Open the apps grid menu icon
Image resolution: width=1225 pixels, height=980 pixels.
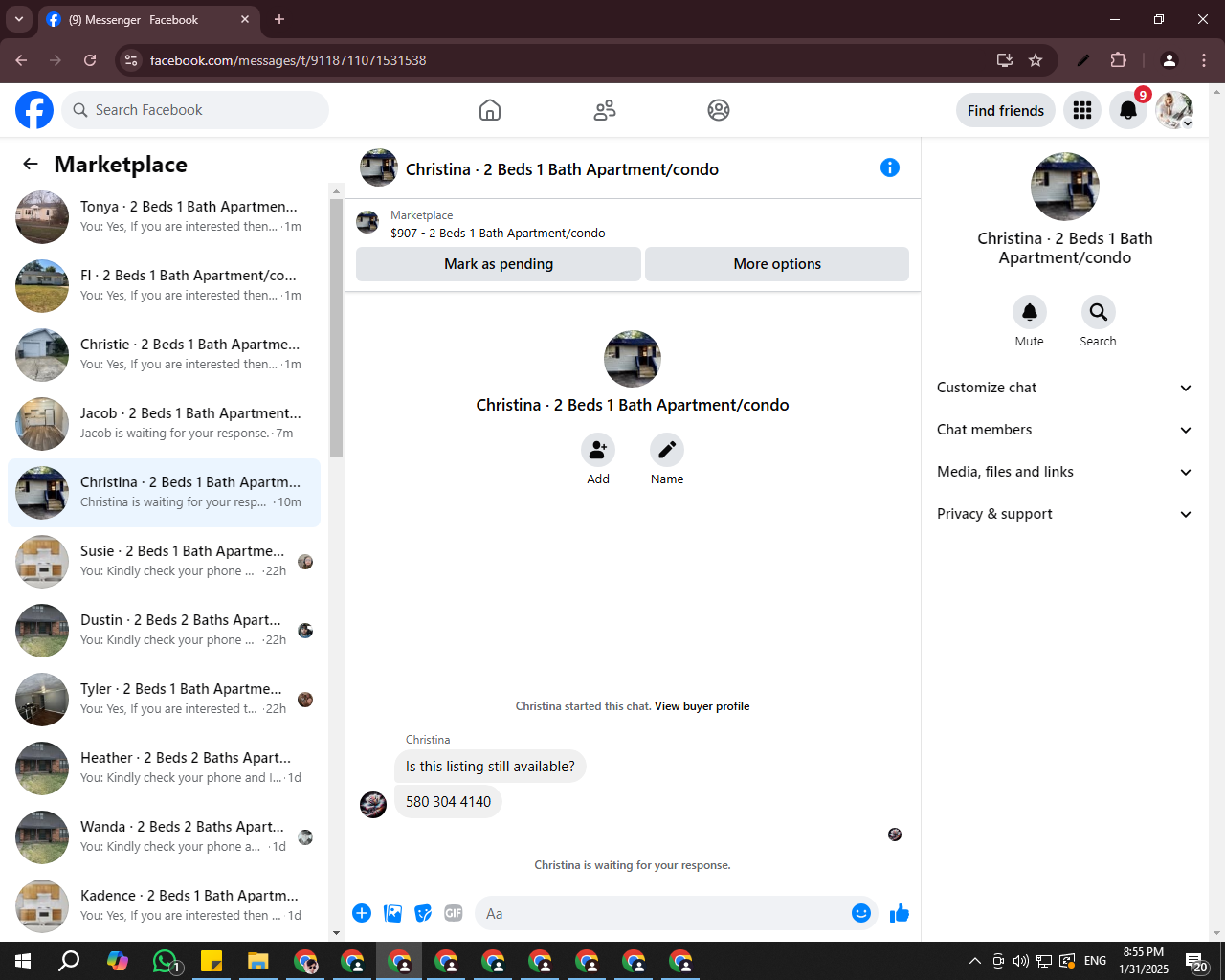[1082, 110]
